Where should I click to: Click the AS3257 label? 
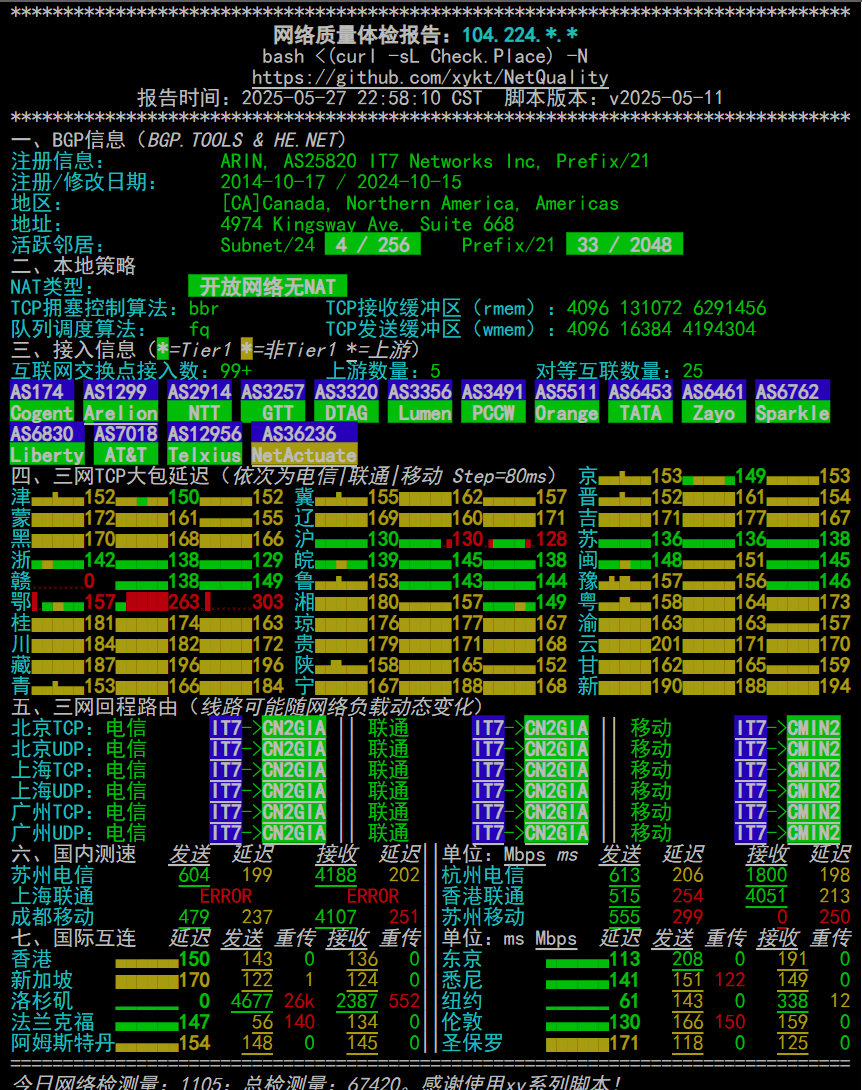click(x=273, y=391)
